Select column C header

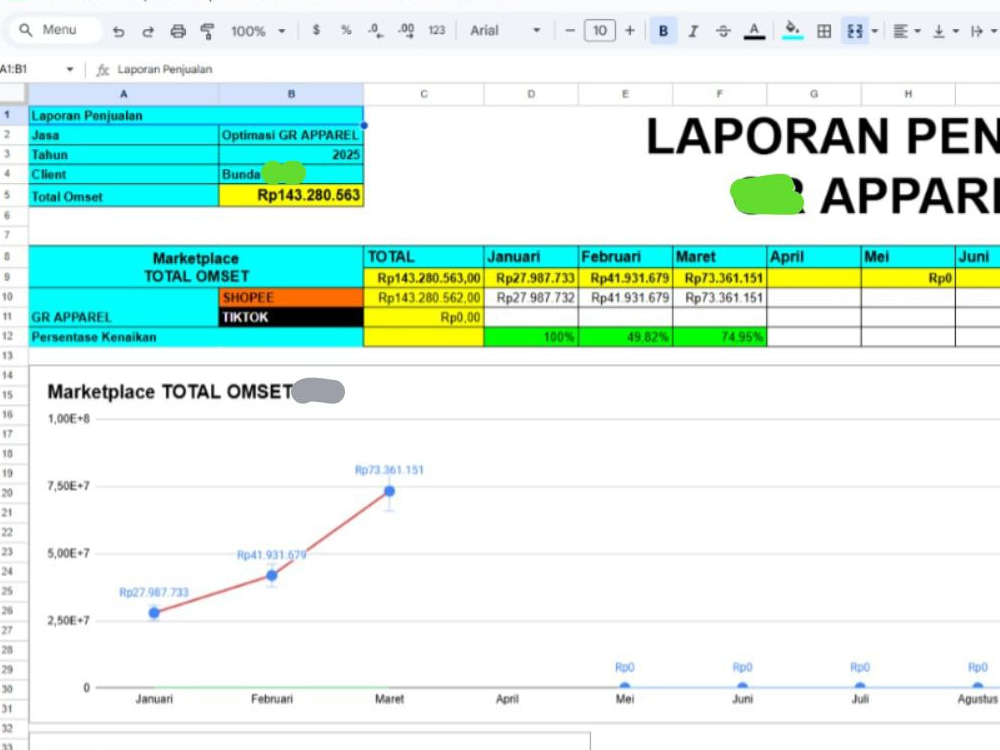click(x=423, y=94)
